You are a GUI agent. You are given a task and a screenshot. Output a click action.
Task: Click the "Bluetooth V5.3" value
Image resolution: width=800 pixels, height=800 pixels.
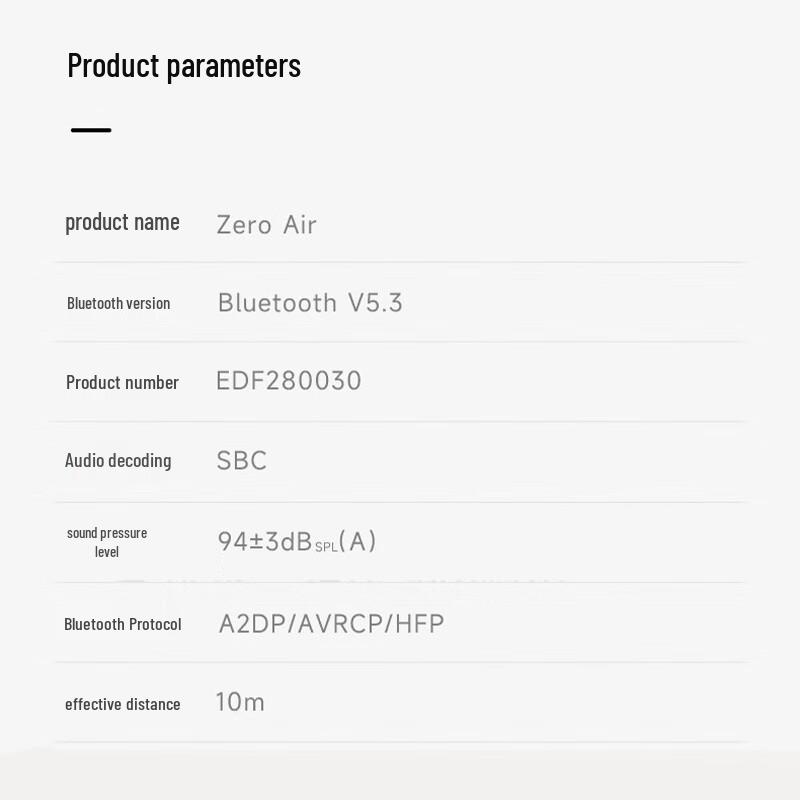(x=310, y=303)
